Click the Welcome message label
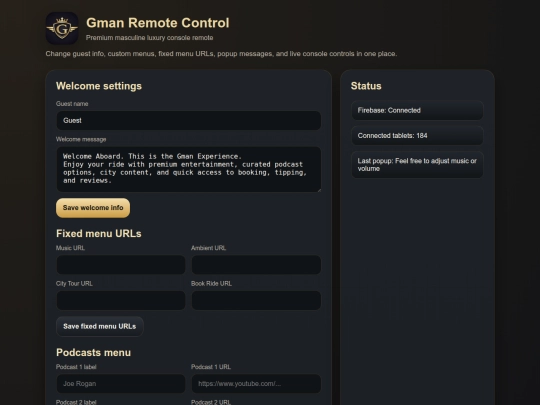 [x=81, y=139]
